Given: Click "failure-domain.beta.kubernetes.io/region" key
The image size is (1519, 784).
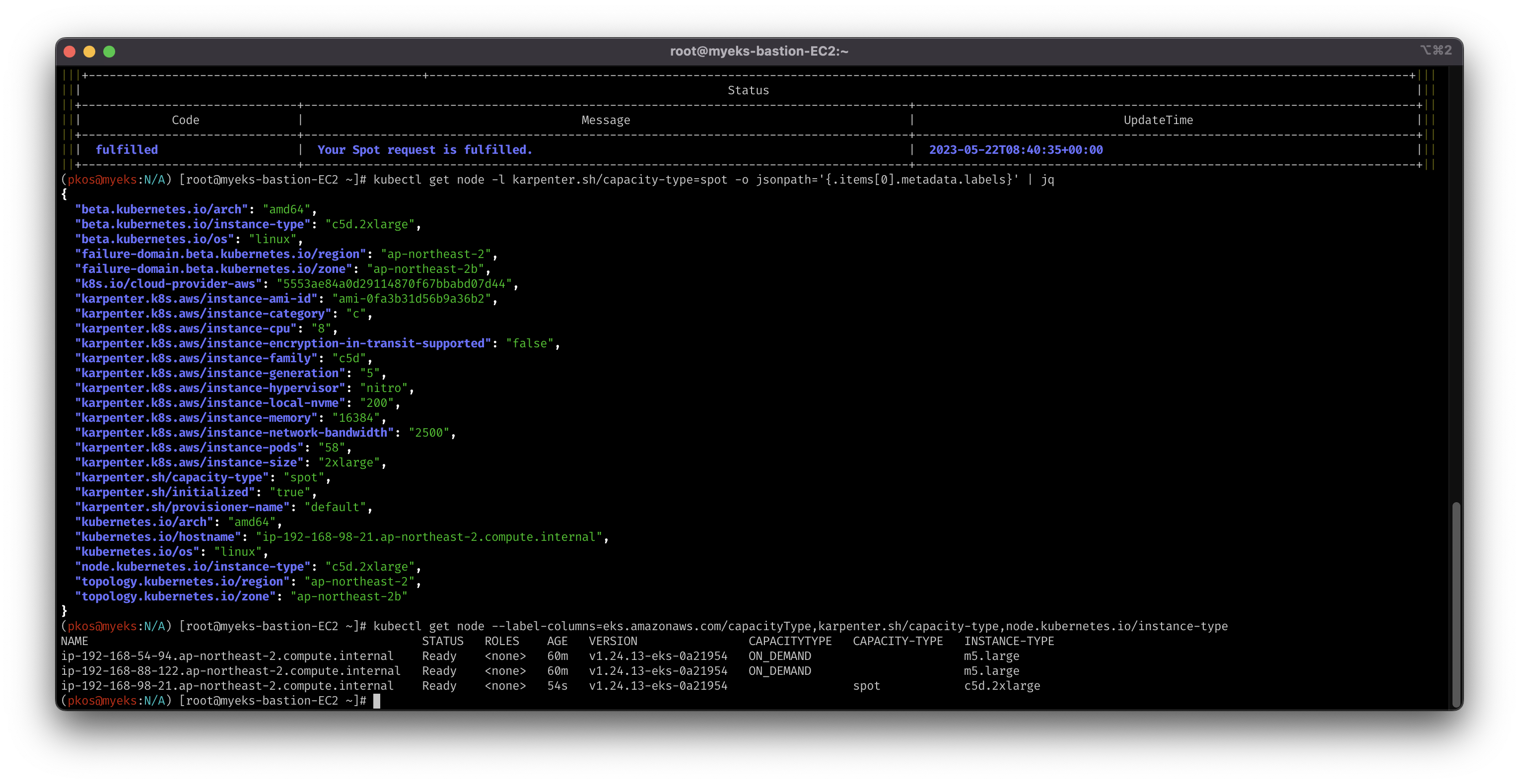Looking at the screenshot, I should (220, 254).
